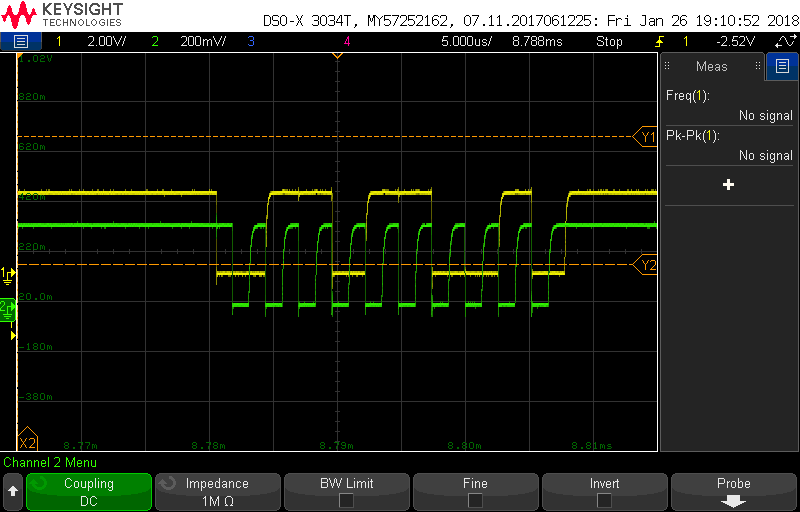Viewport: 800px width, 512px height.
Task: Click the 8.788ms delay value
Action: point(537,41)
